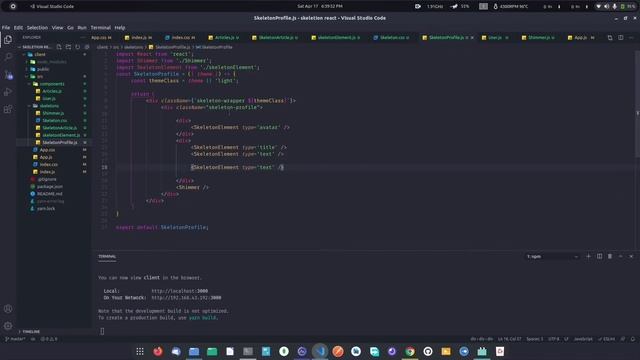Click the line and column indicator

[509, 339]
